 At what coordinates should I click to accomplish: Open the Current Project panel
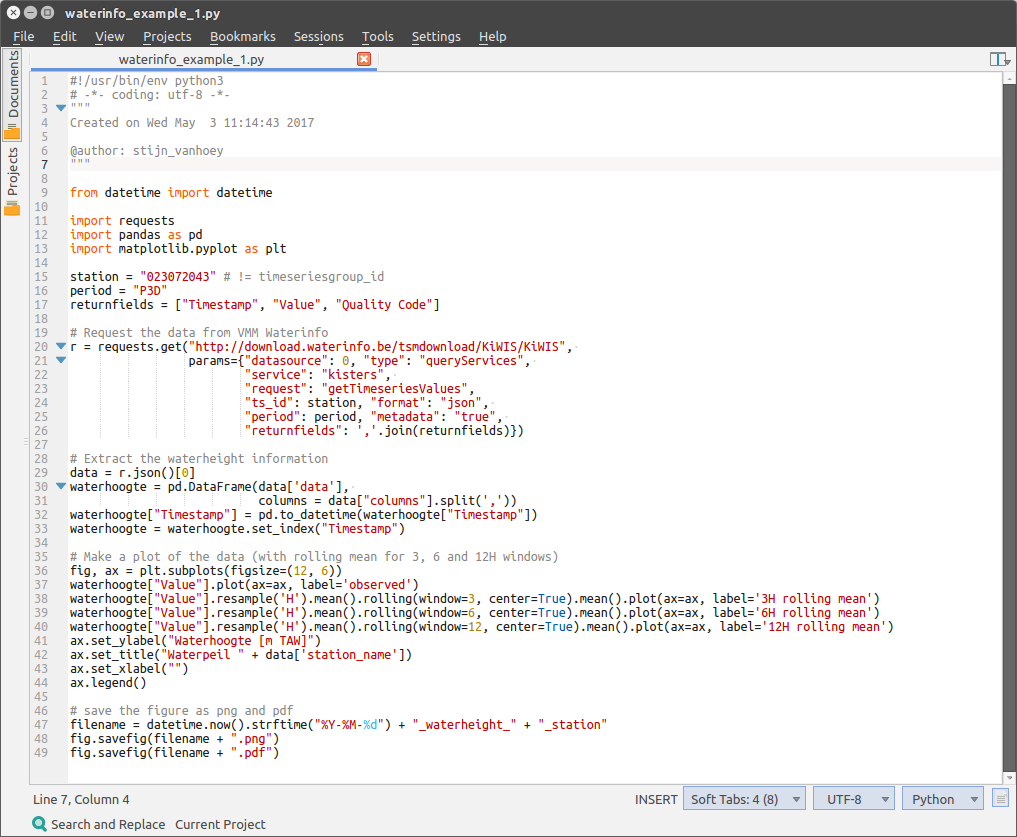[220, 824]
